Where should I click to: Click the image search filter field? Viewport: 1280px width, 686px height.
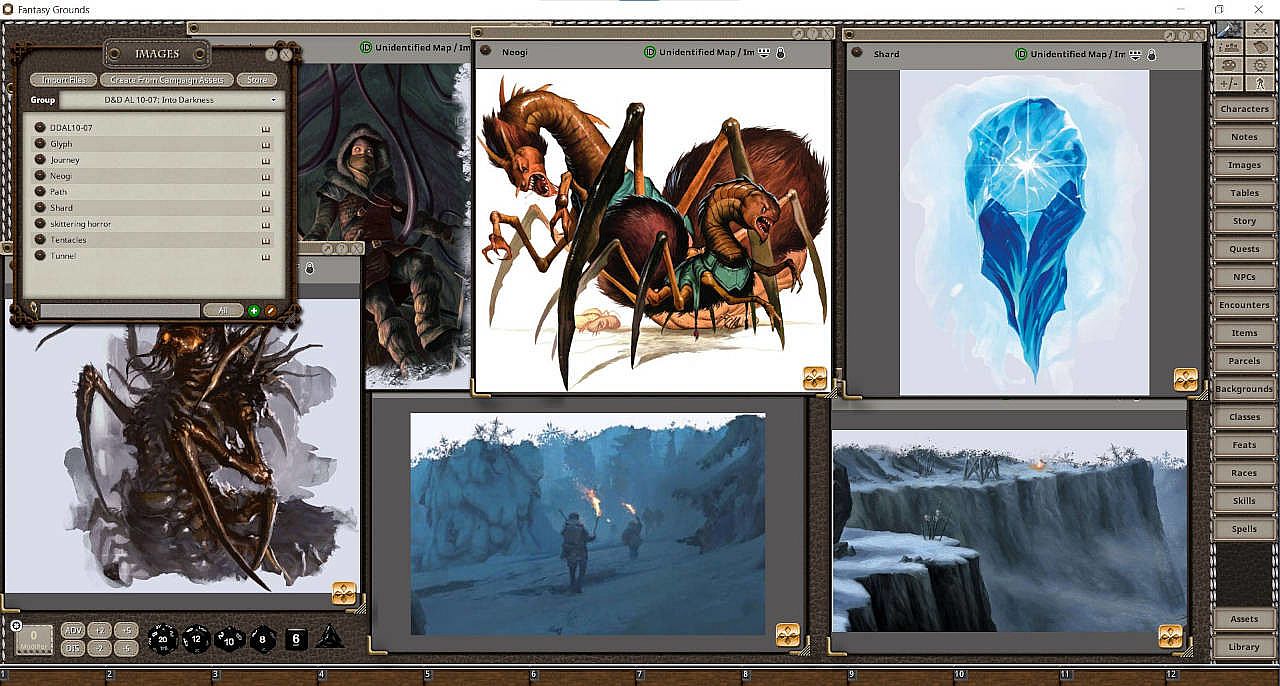(120, 311)
